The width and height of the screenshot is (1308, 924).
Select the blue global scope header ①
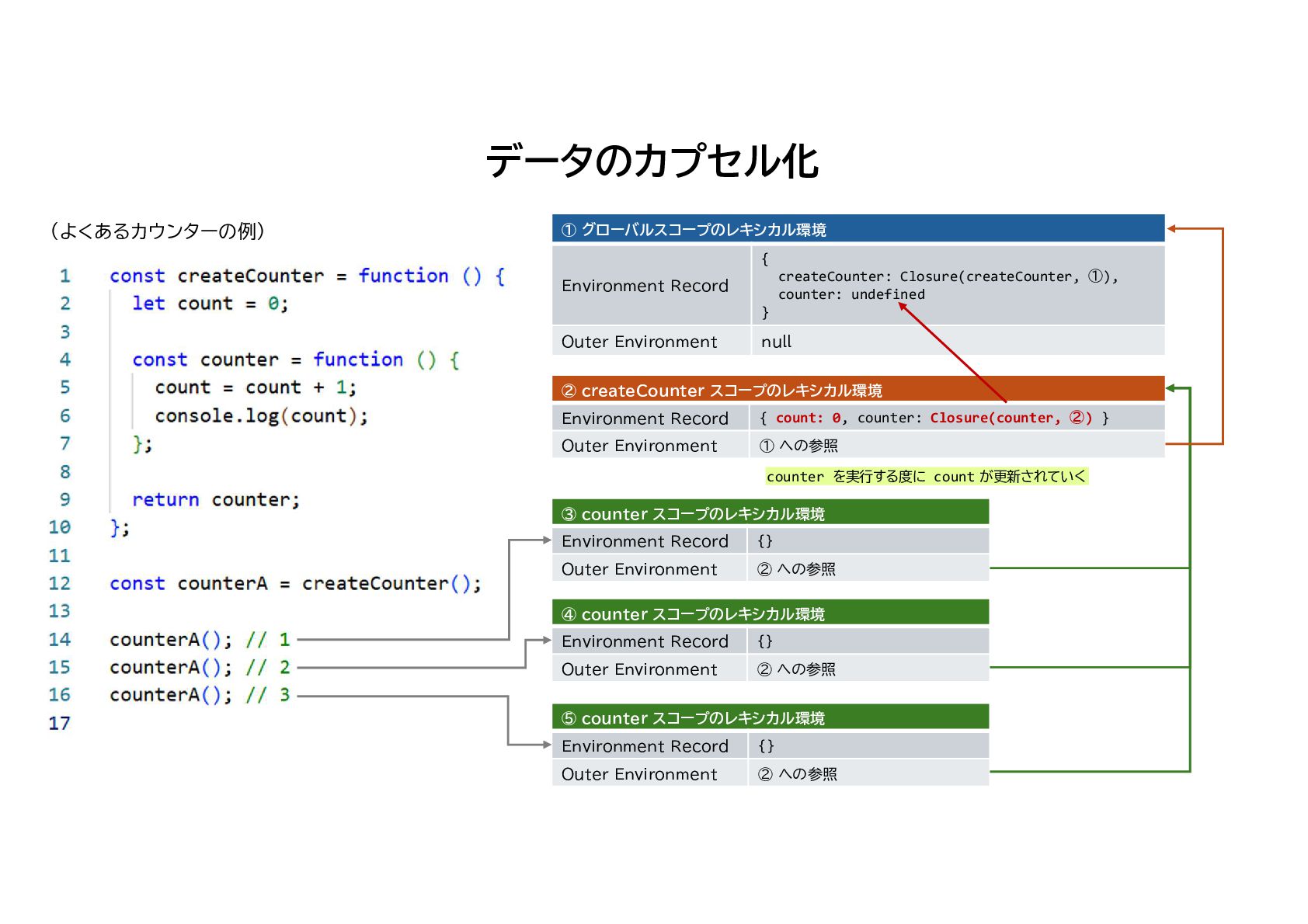coord(858,229)
